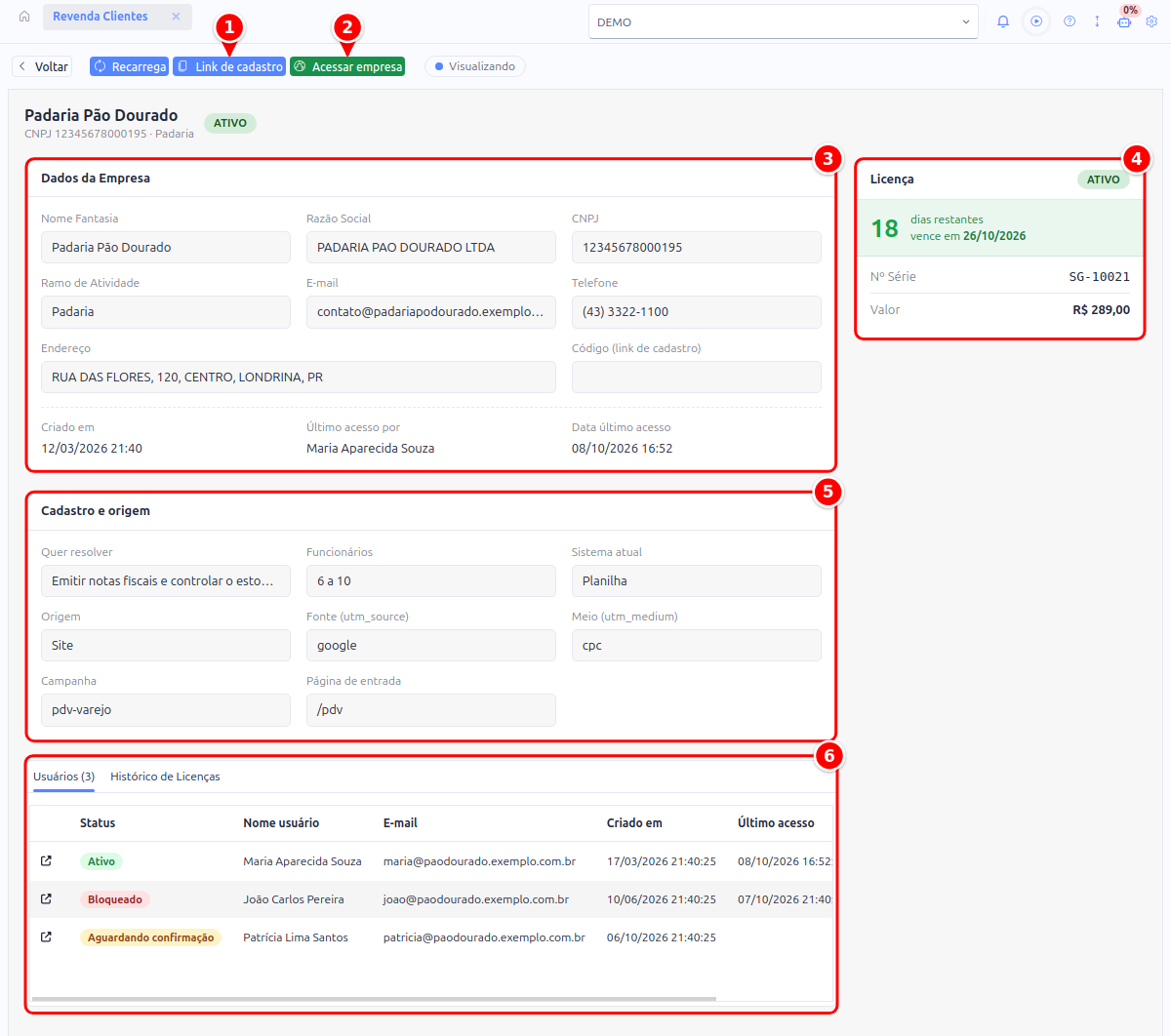
Task: Click the Telefone field
Action: pyautogui.click(x=697, y=312)
